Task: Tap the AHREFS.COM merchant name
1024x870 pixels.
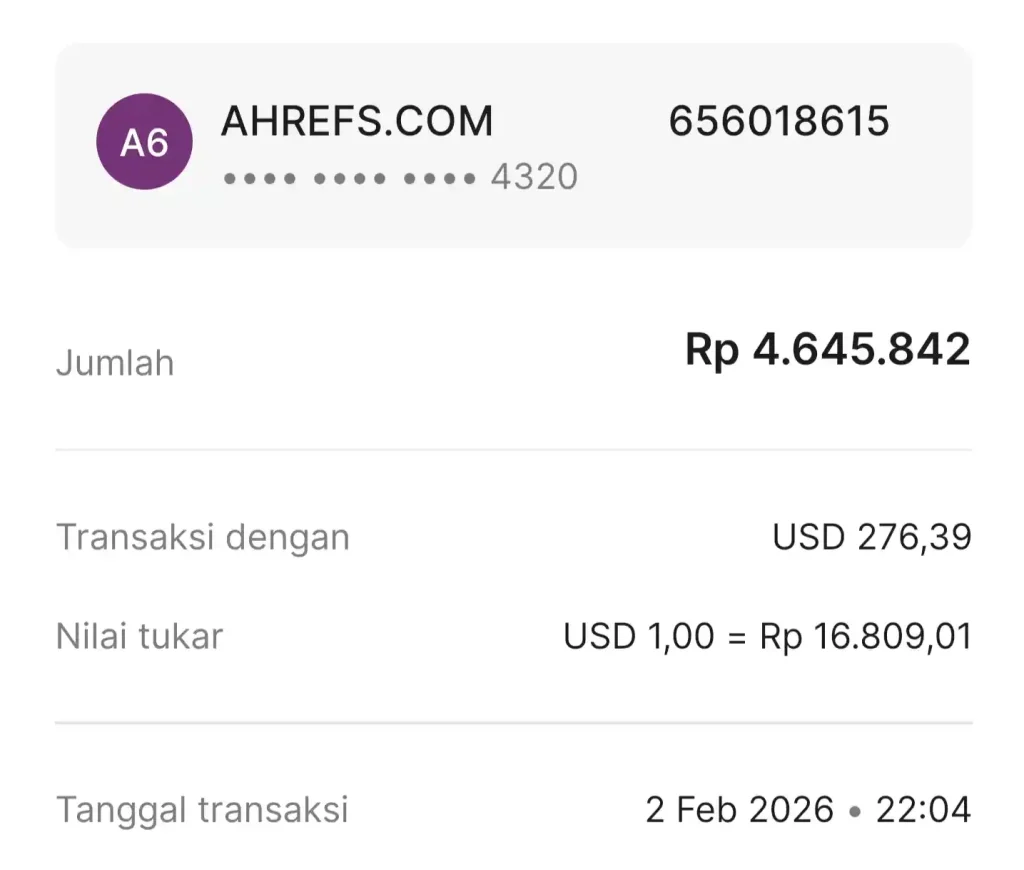Action: click(357, 122)
